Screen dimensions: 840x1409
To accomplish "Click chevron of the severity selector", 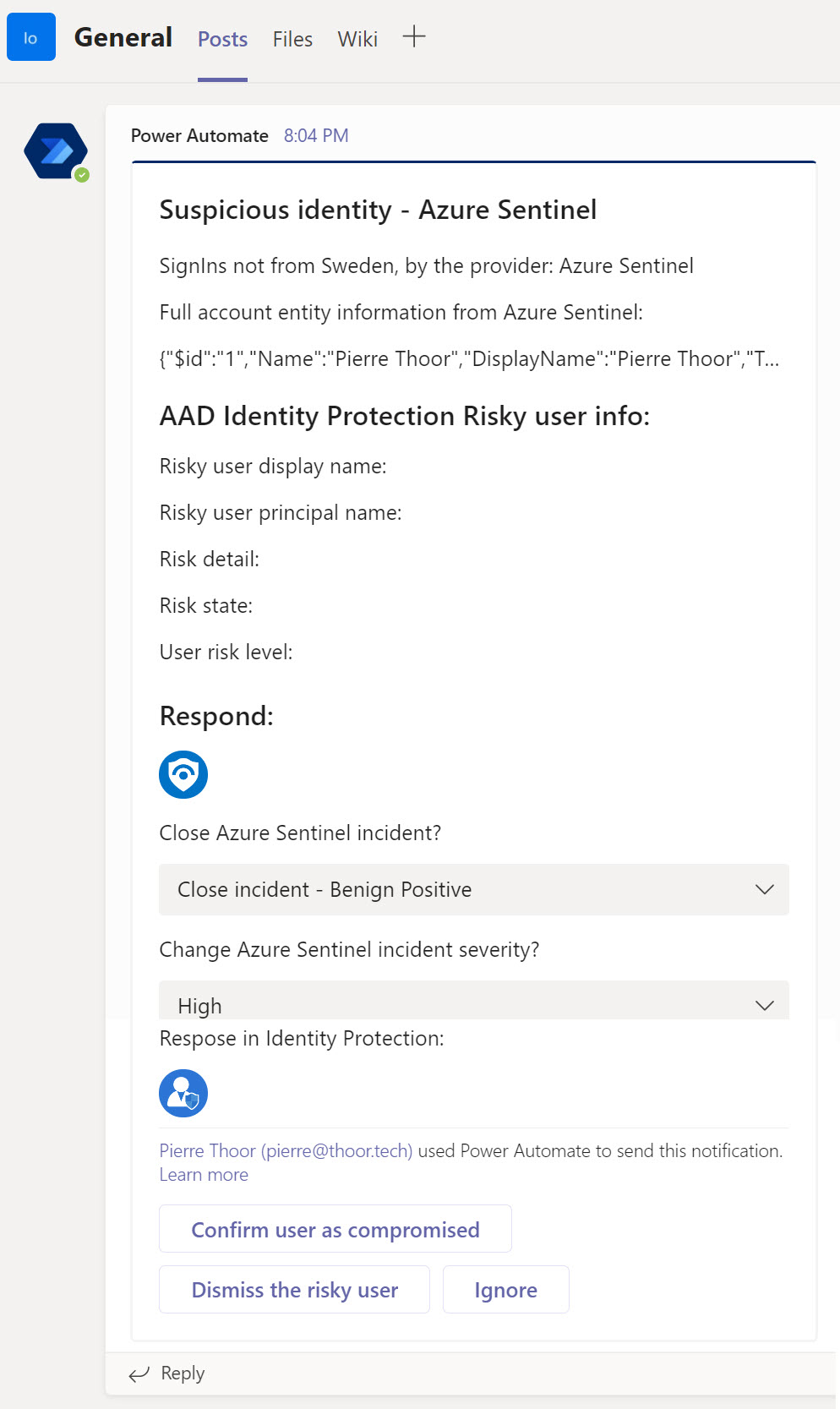I will tap(765, 1005).
